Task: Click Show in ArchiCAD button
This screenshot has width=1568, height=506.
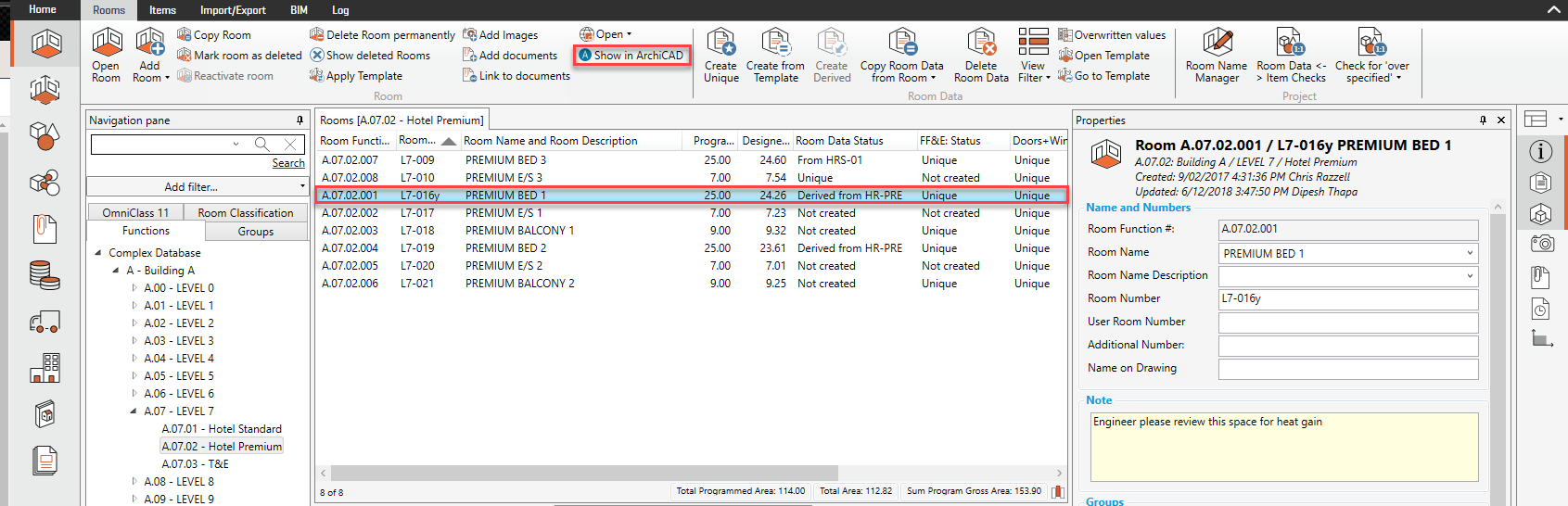Action: (631, 56)
